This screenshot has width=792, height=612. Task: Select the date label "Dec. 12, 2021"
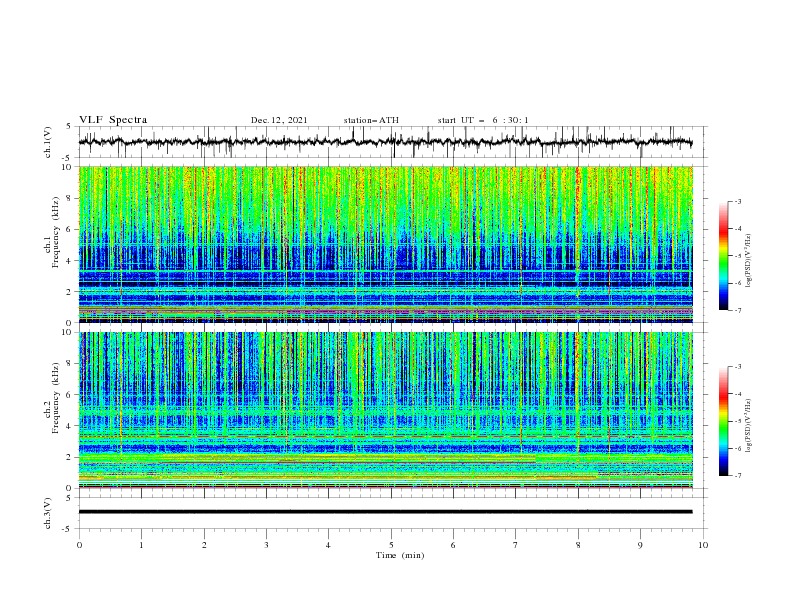279,120
